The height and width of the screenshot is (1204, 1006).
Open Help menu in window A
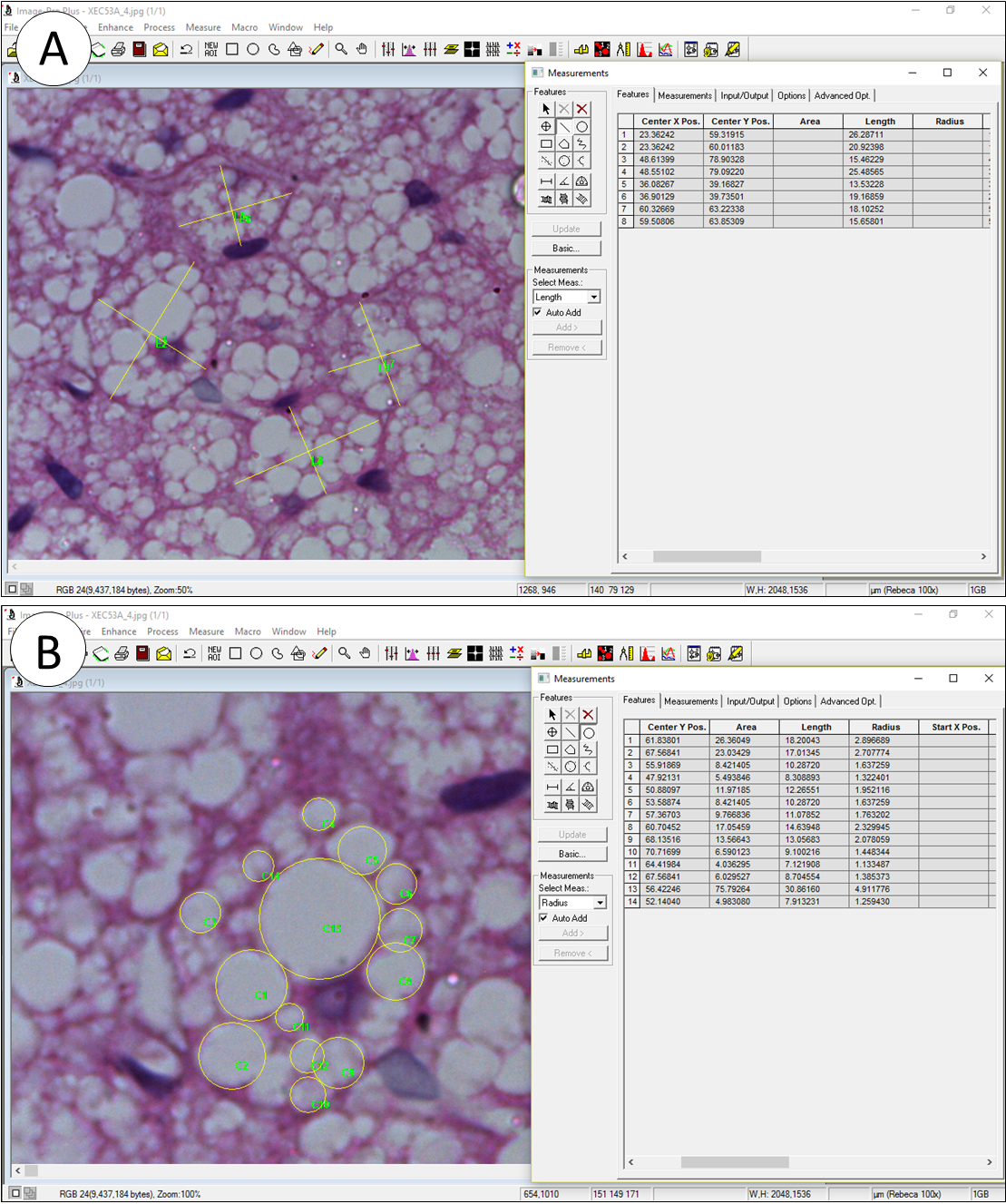[x=324, y=27]
